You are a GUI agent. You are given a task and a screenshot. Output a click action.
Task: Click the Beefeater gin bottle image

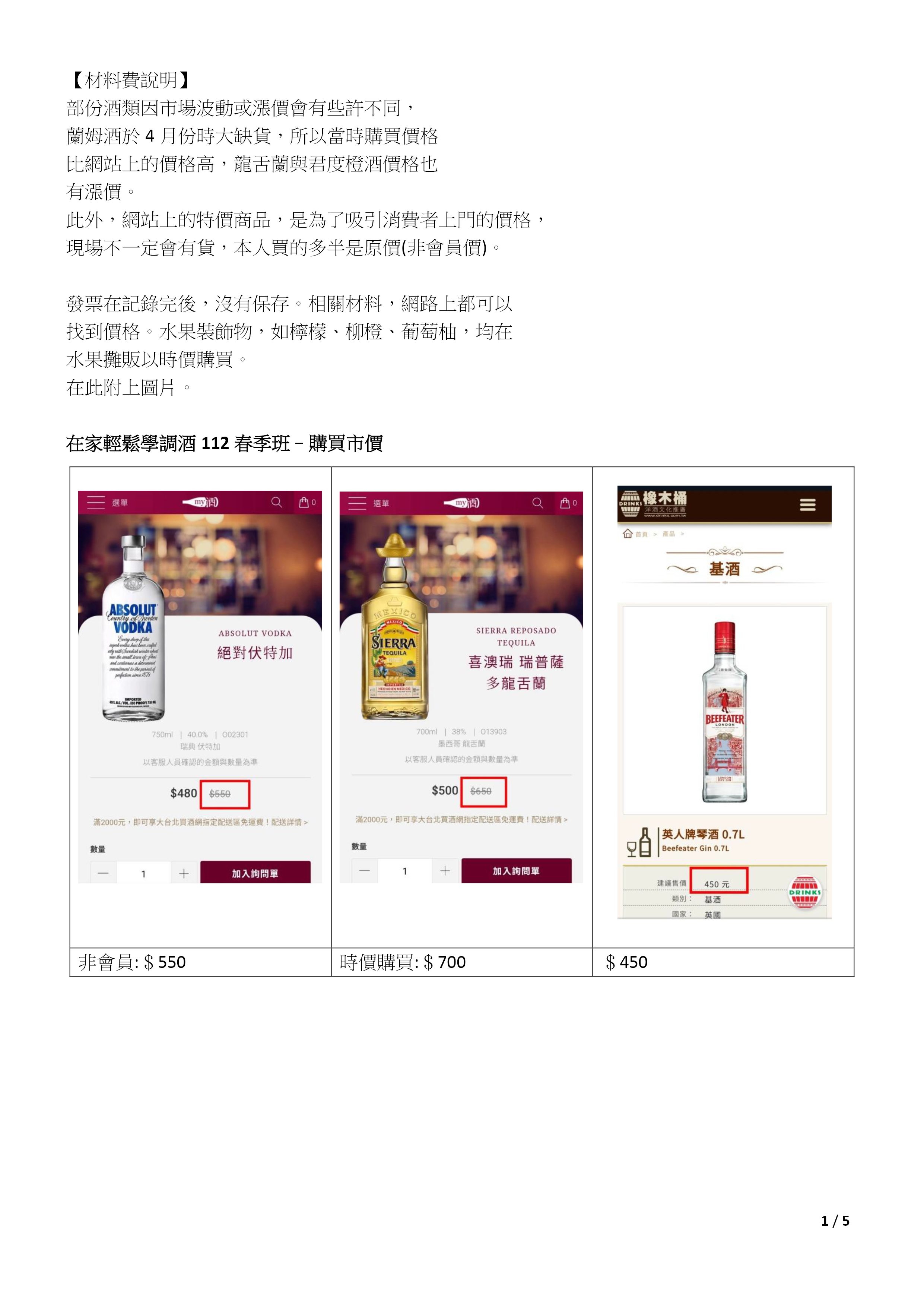(x=724, y=712)
